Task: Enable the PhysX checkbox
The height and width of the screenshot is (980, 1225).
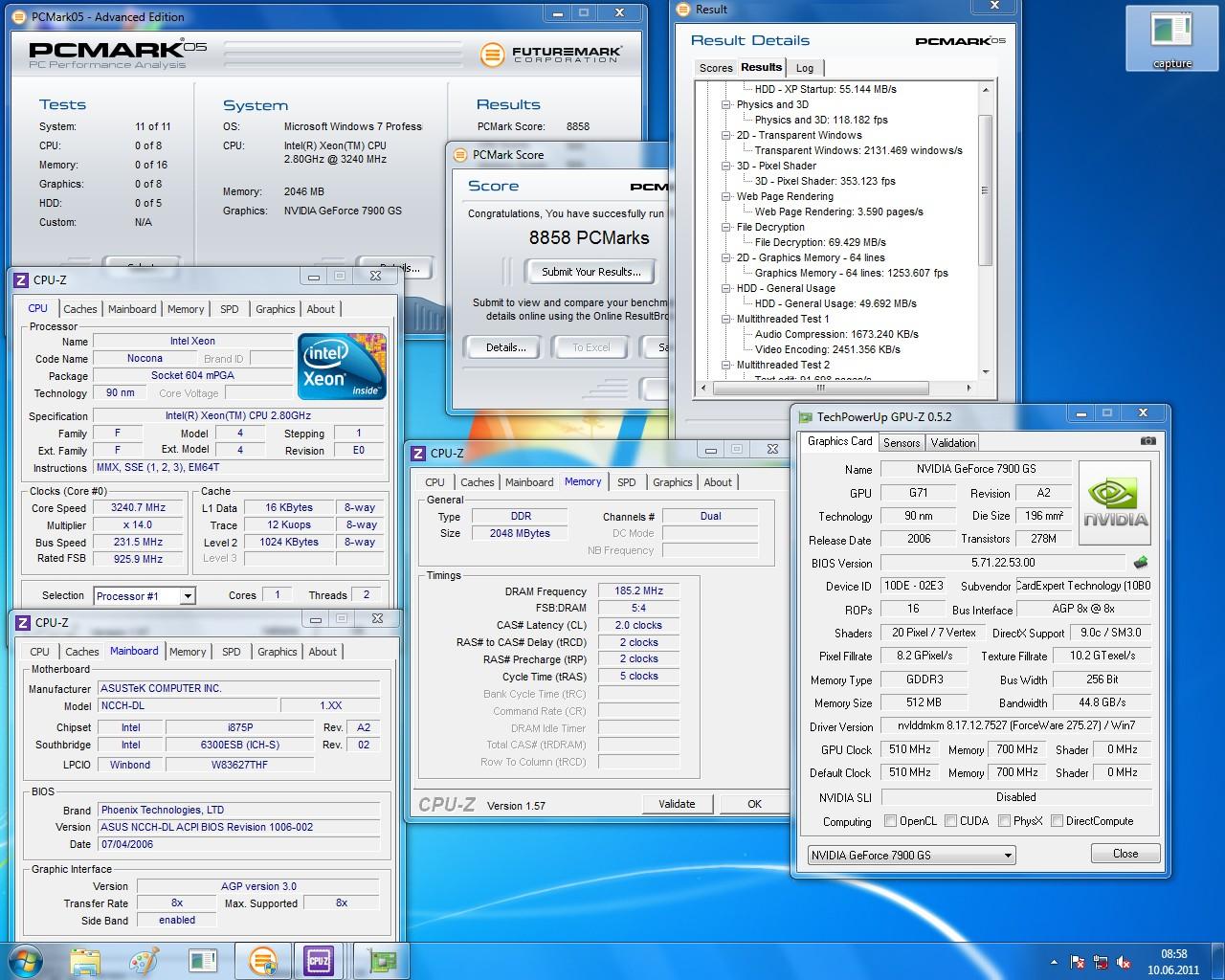Action: click(x=1004, y=821)
